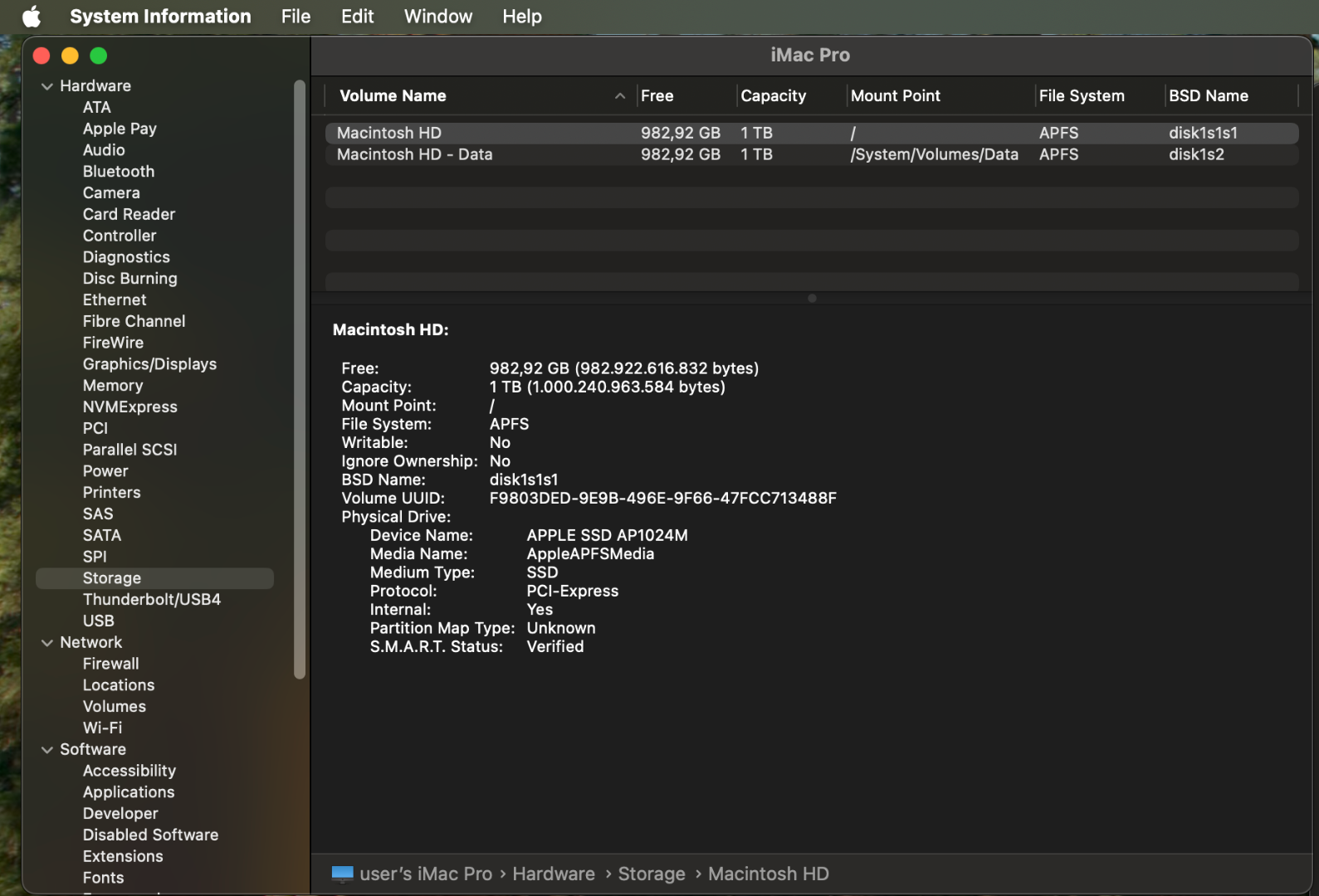
Task: Select Apple Pay in the sidebar
Action: tap(120, 129)
